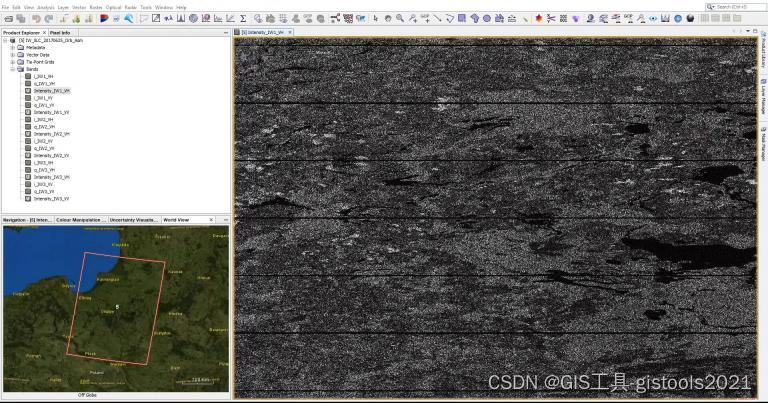Close the Intensity_IW1_VH image tab

(290, 32)
